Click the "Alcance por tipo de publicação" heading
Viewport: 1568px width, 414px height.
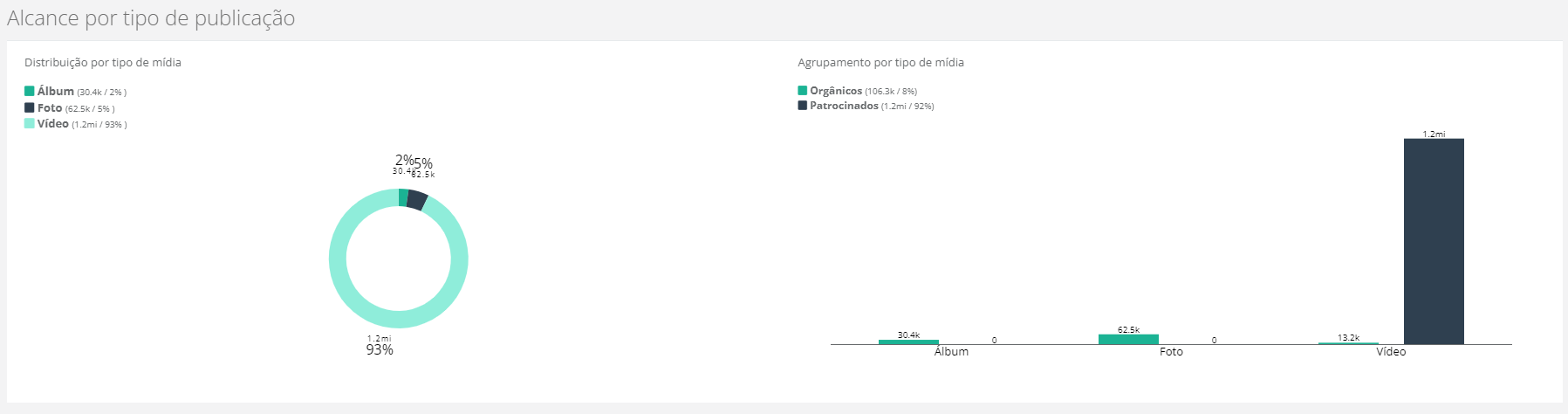[x=151, y=18]
